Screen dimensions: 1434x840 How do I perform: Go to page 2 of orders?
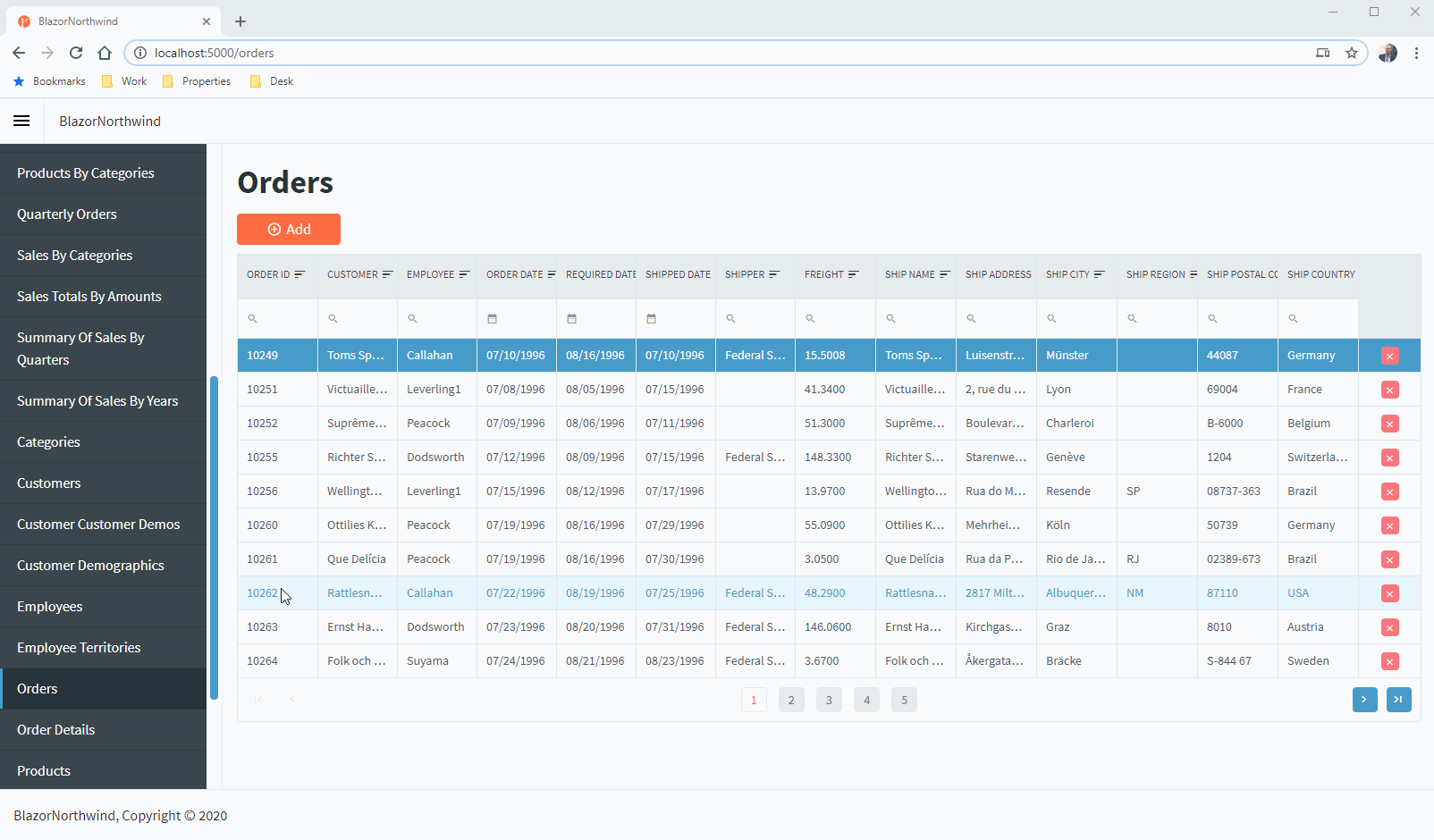pos(791,700)
